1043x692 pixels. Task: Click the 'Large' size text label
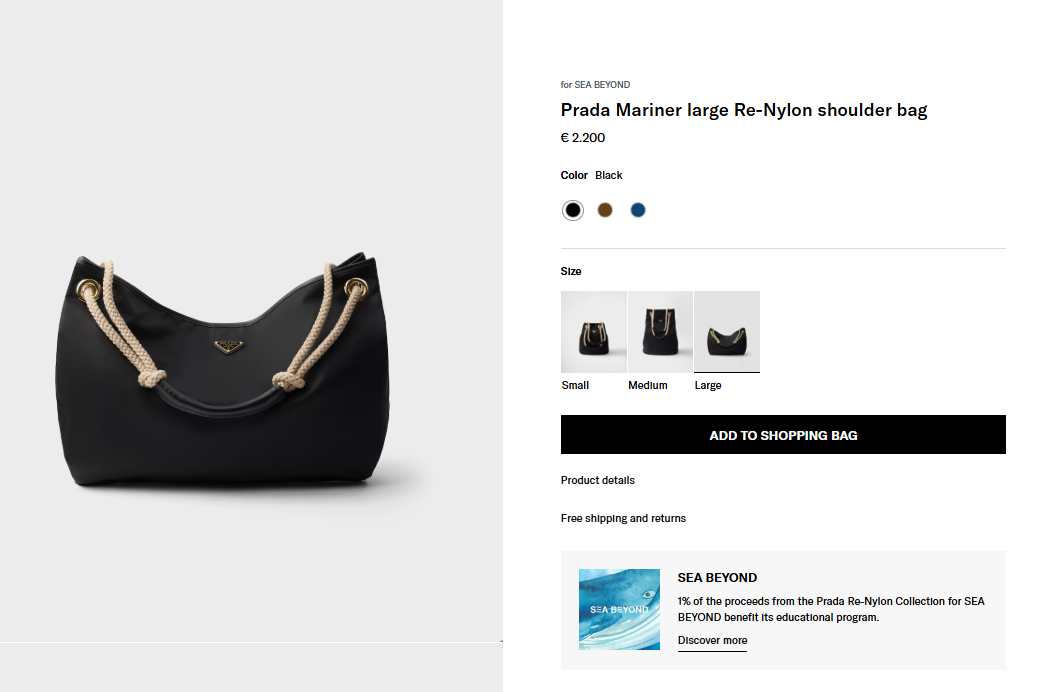coord(708,385)
